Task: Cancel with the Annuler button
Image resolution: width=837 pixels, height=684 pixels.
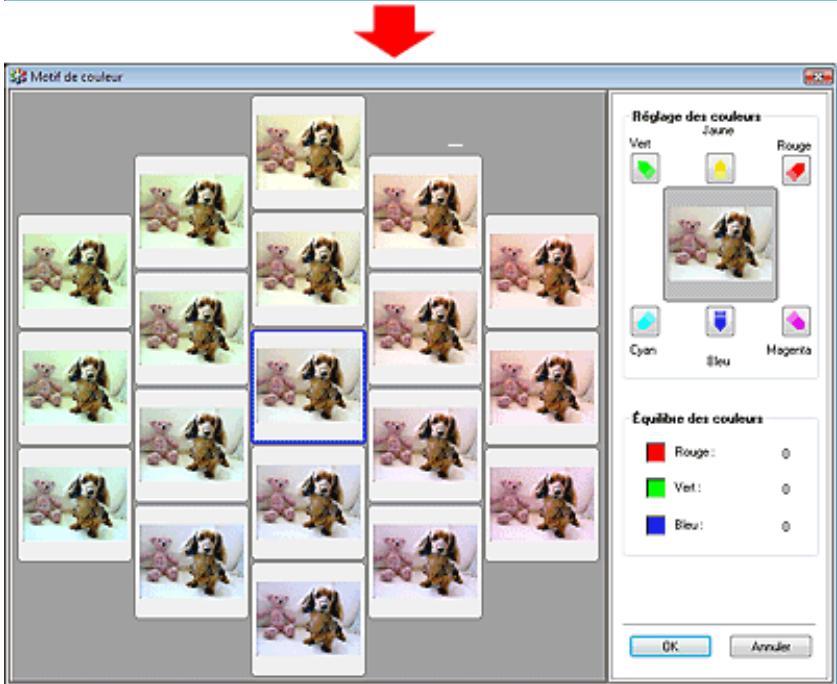Action: (x=770, y=646)
